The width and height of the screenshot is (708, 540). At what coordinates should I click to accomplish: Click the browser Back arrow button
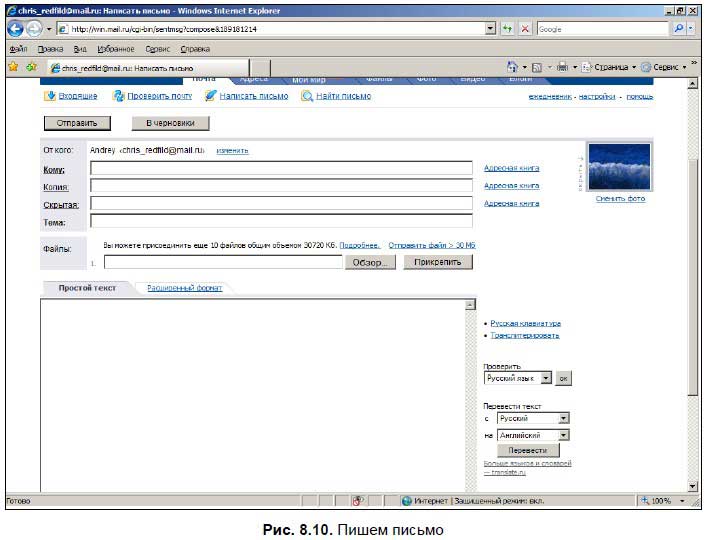coord(15,29)
